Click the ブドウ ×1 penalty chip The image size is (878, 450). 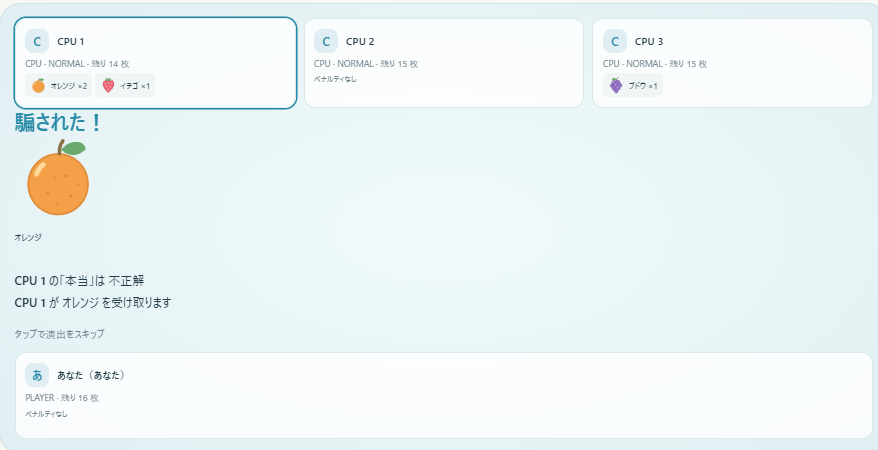click(633, 86)
